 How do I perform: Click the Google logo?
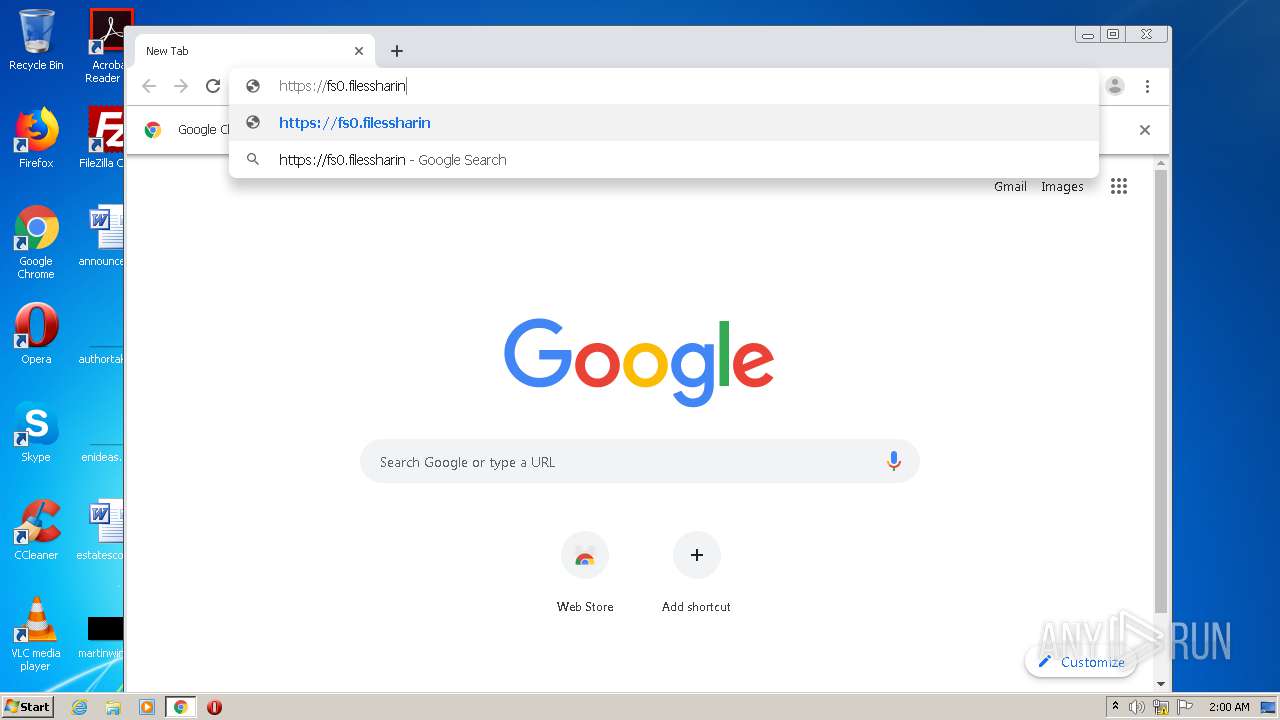tap(639, 362)
